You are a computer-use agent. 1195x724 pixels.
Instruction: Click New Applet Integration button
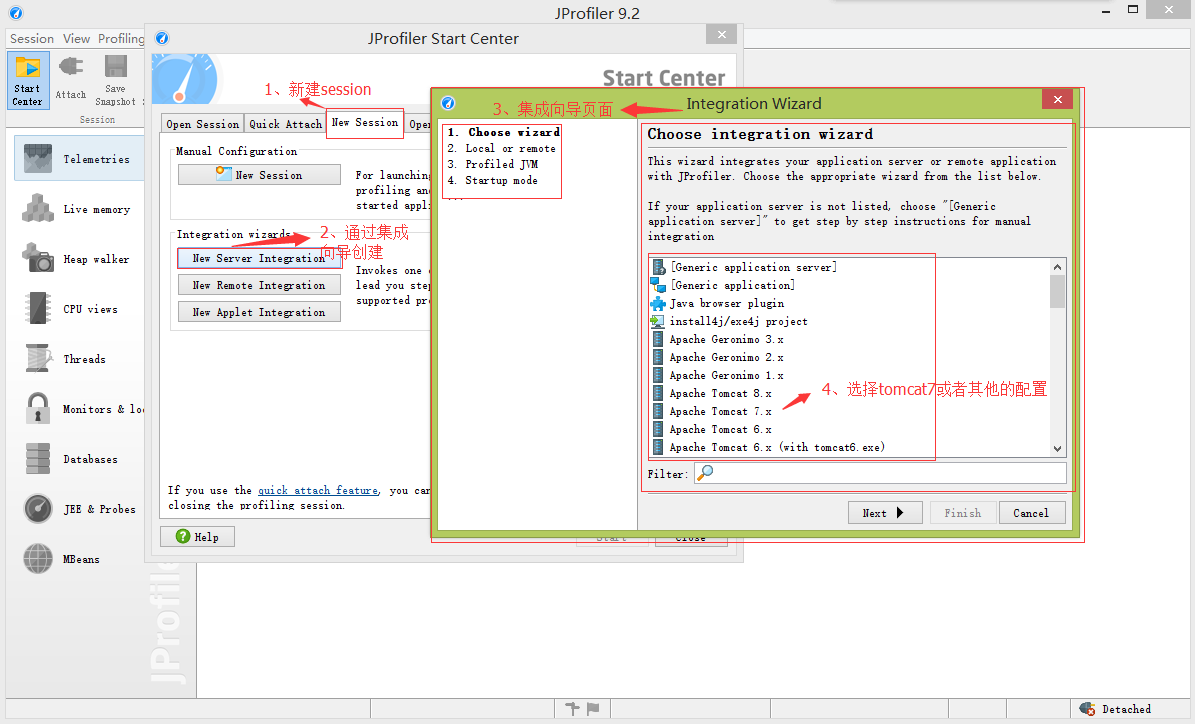pos(259,312)
